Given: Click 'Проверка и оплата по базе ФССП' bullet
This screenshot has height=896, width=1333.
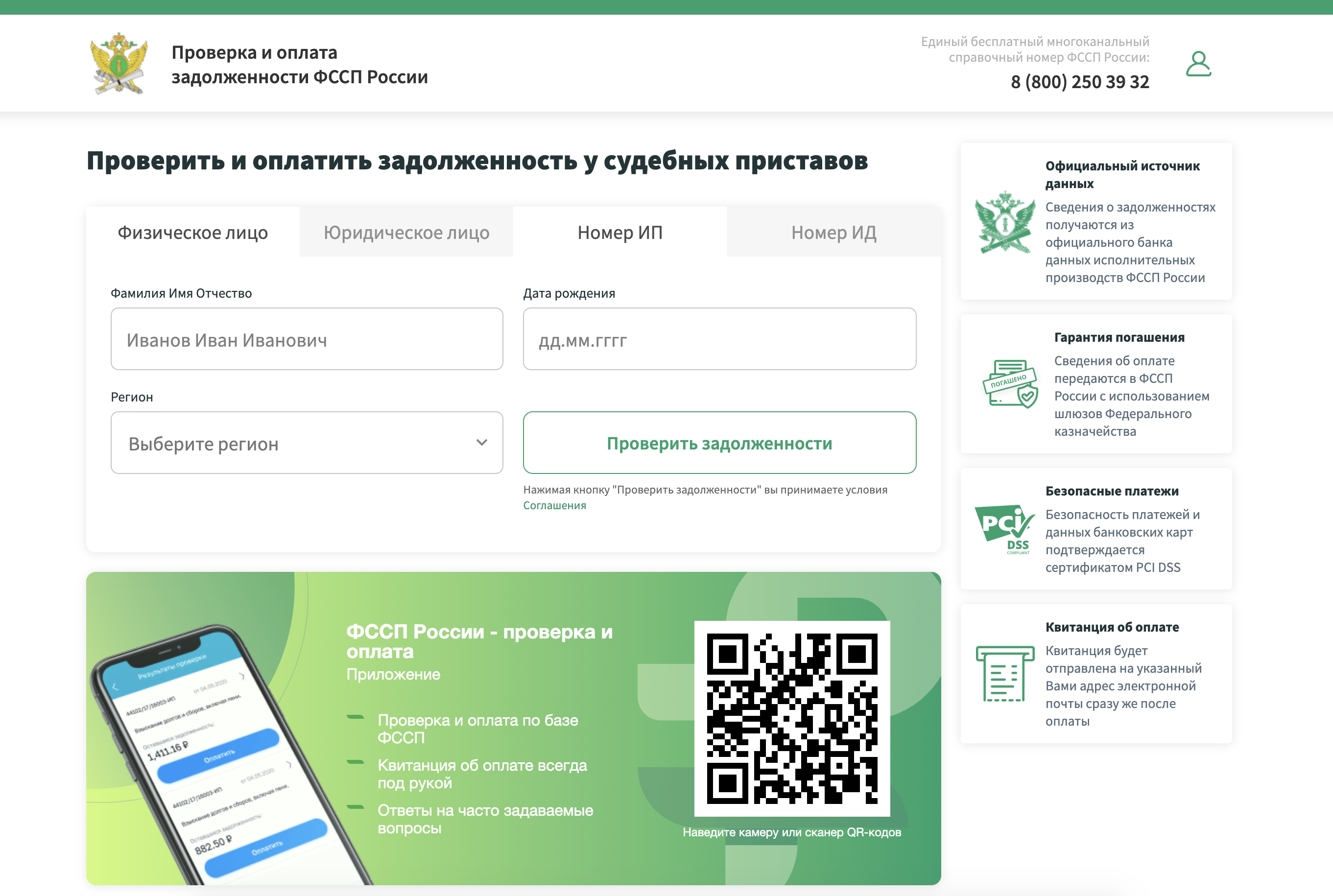Looking at the screenshot, I should (477, 729).
